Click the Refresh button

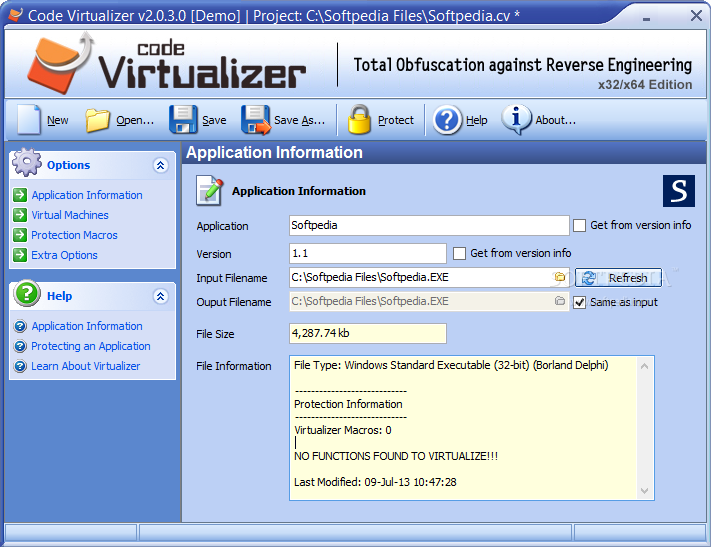[618, 278]
